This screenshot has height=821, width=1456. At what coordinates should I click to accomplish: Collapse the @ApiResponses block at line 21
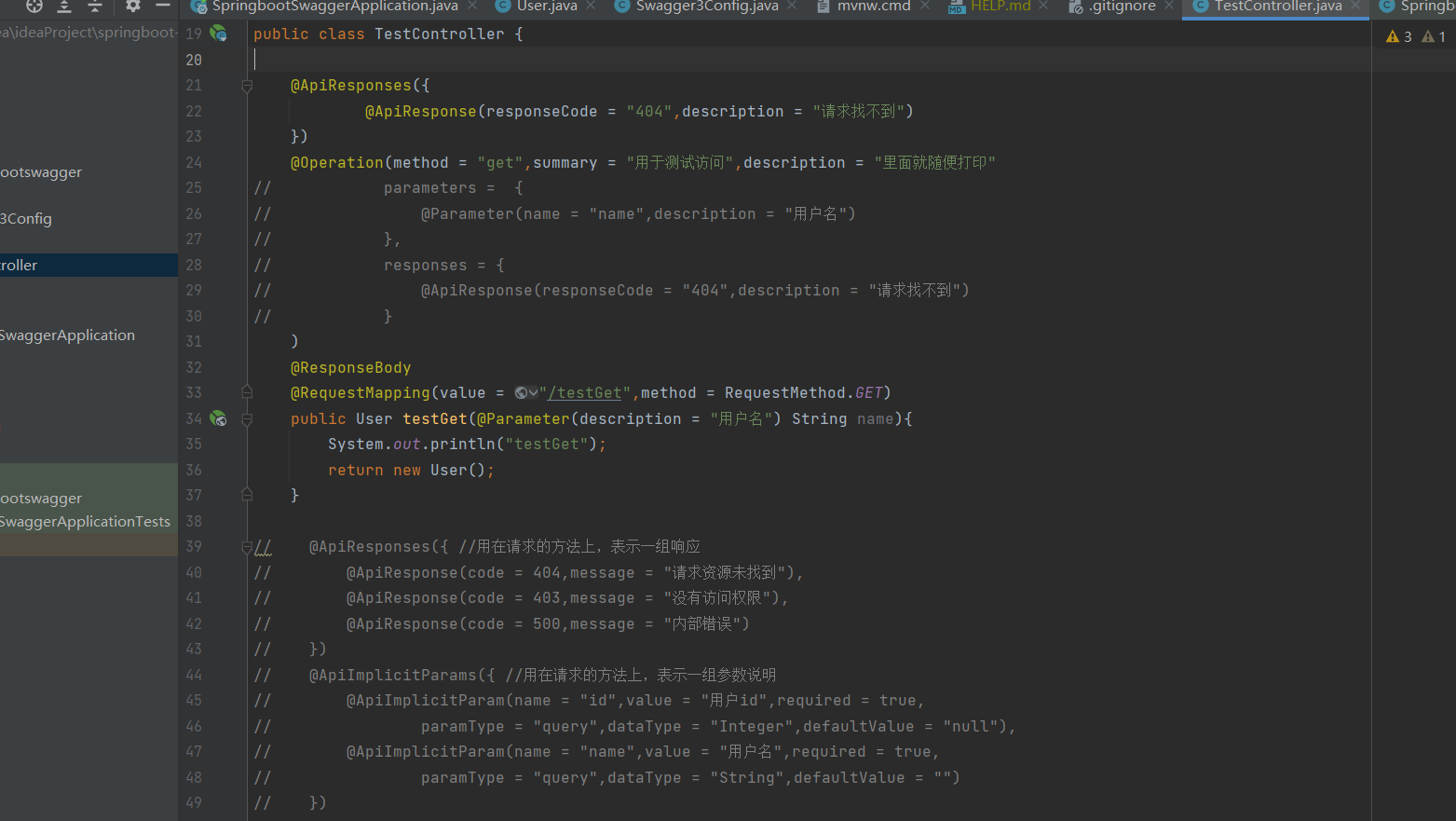[247, 86]
